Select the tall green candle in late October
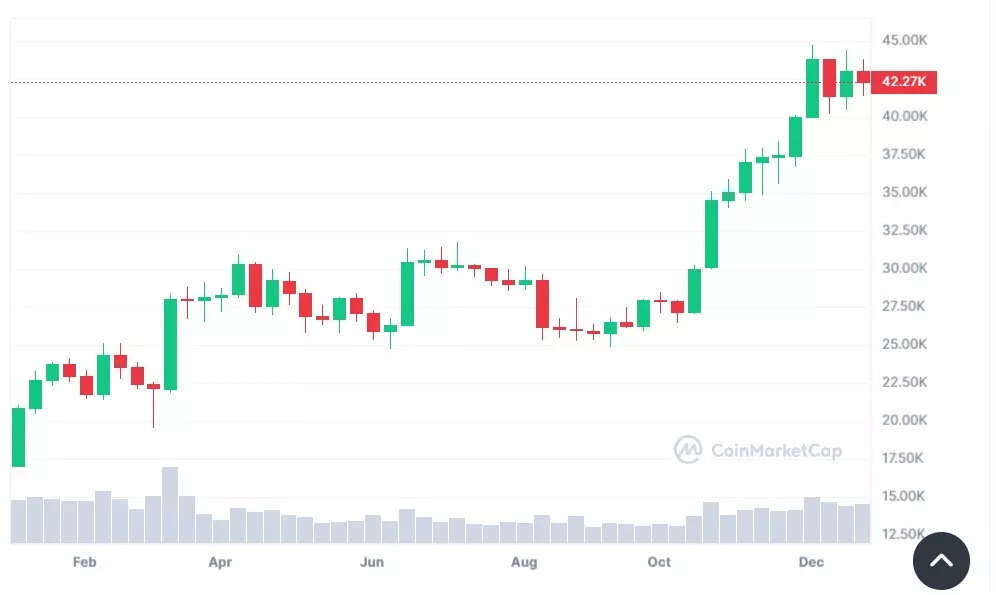Image resolution: width=996 pixels, height=595 pixels. pyautogui.click(x=711, y=234)
